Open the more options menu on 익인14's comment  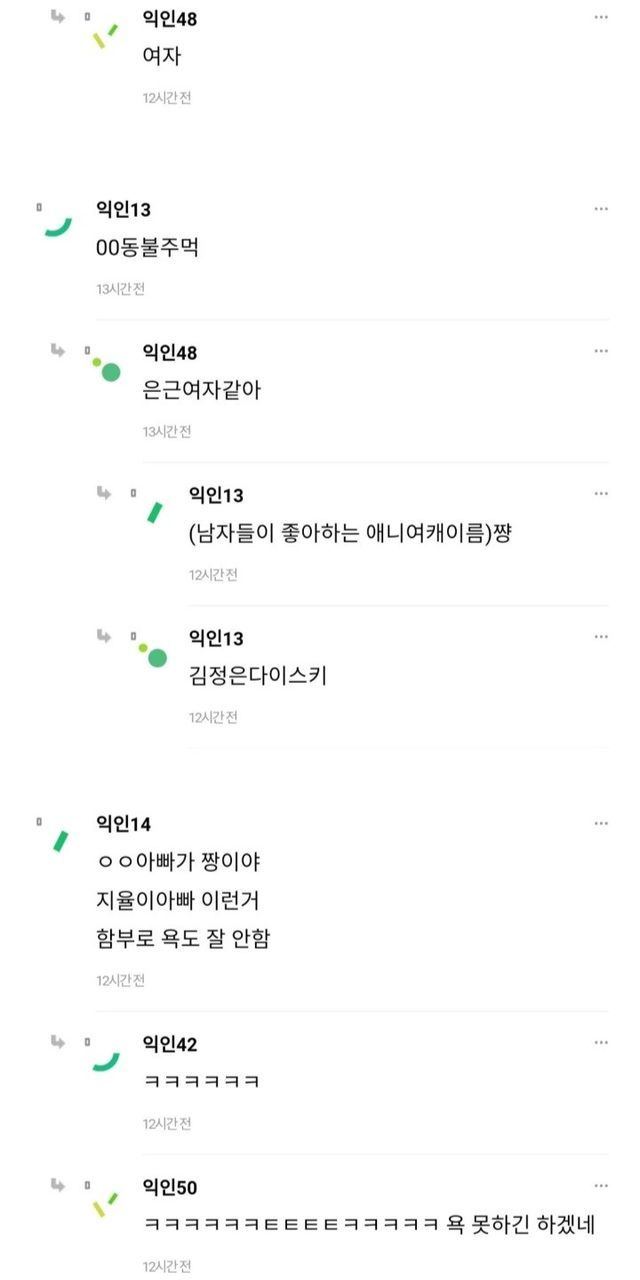coord(600,823)
